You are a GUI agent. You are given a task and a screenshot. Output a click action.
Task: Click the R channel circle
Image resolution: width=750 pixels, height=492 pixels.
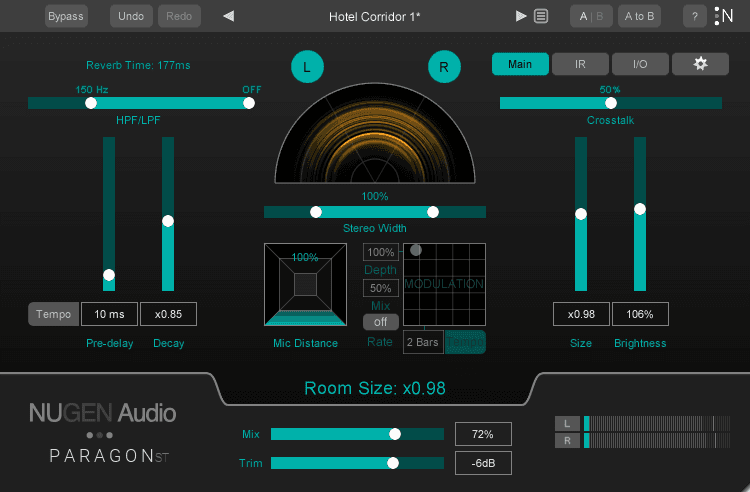point(444,67)
